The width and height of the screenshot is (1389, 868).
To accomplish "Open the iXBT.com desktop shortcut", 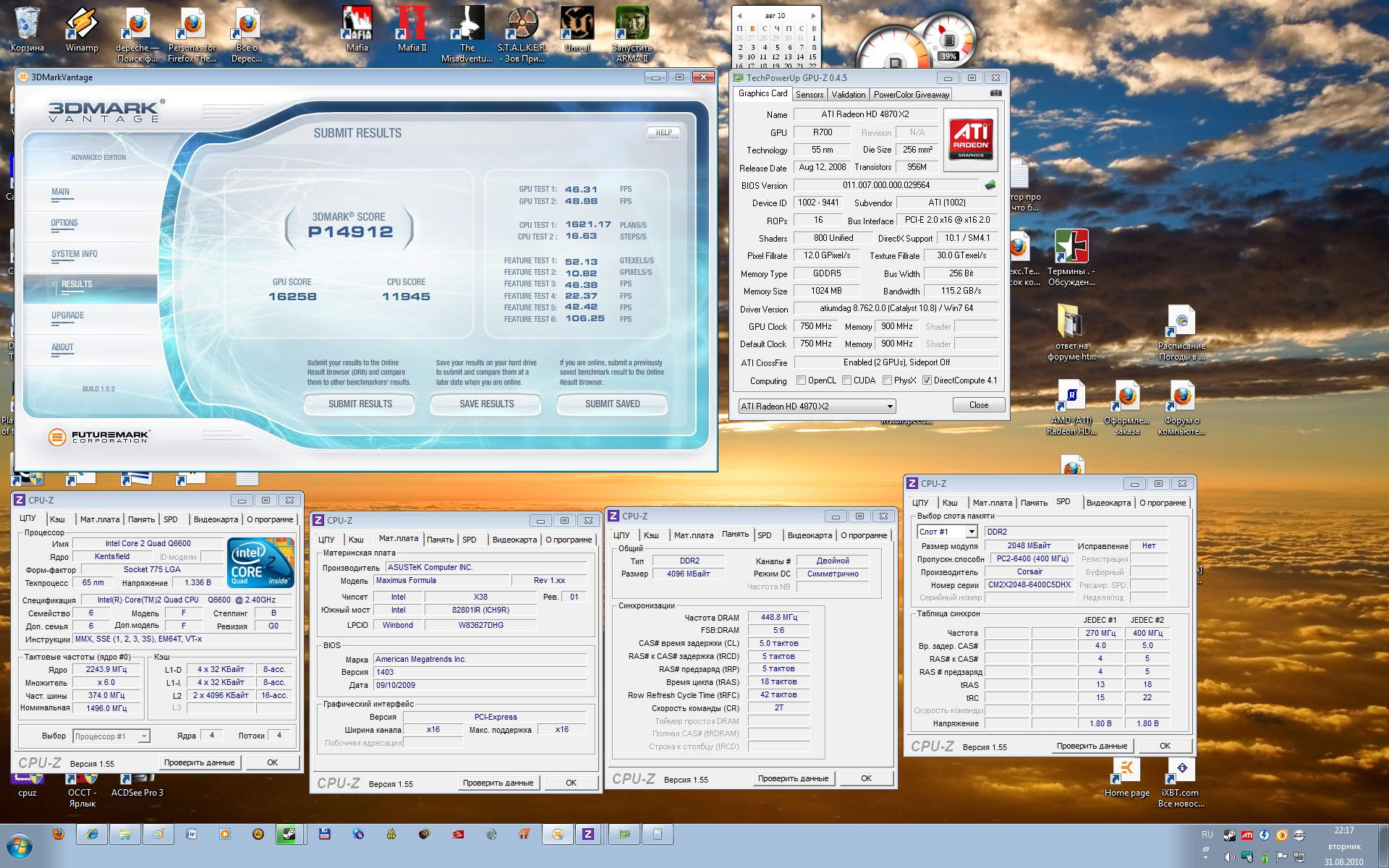I will point(1181,783).
